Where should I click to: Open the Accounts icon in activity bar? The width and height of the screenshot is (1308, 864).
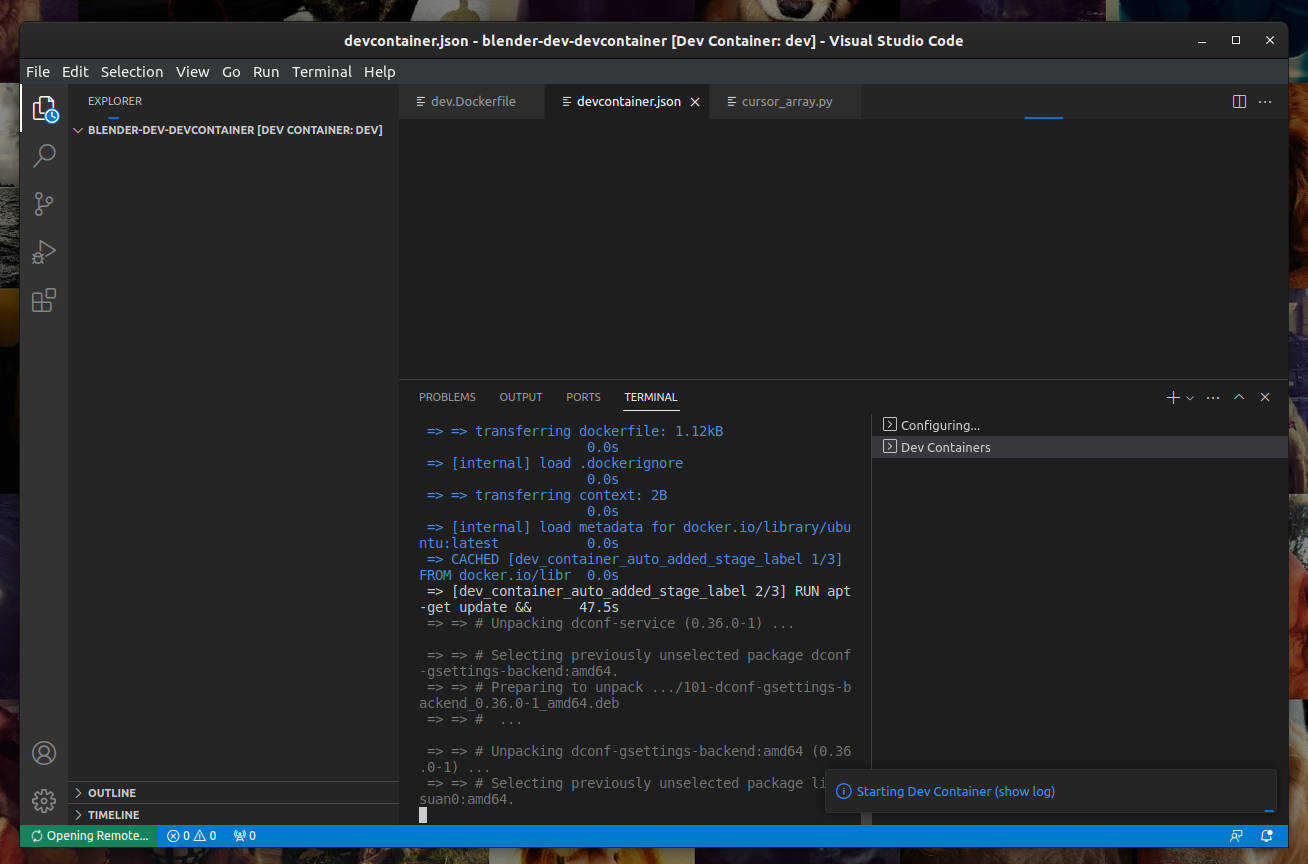click(44, 753)
